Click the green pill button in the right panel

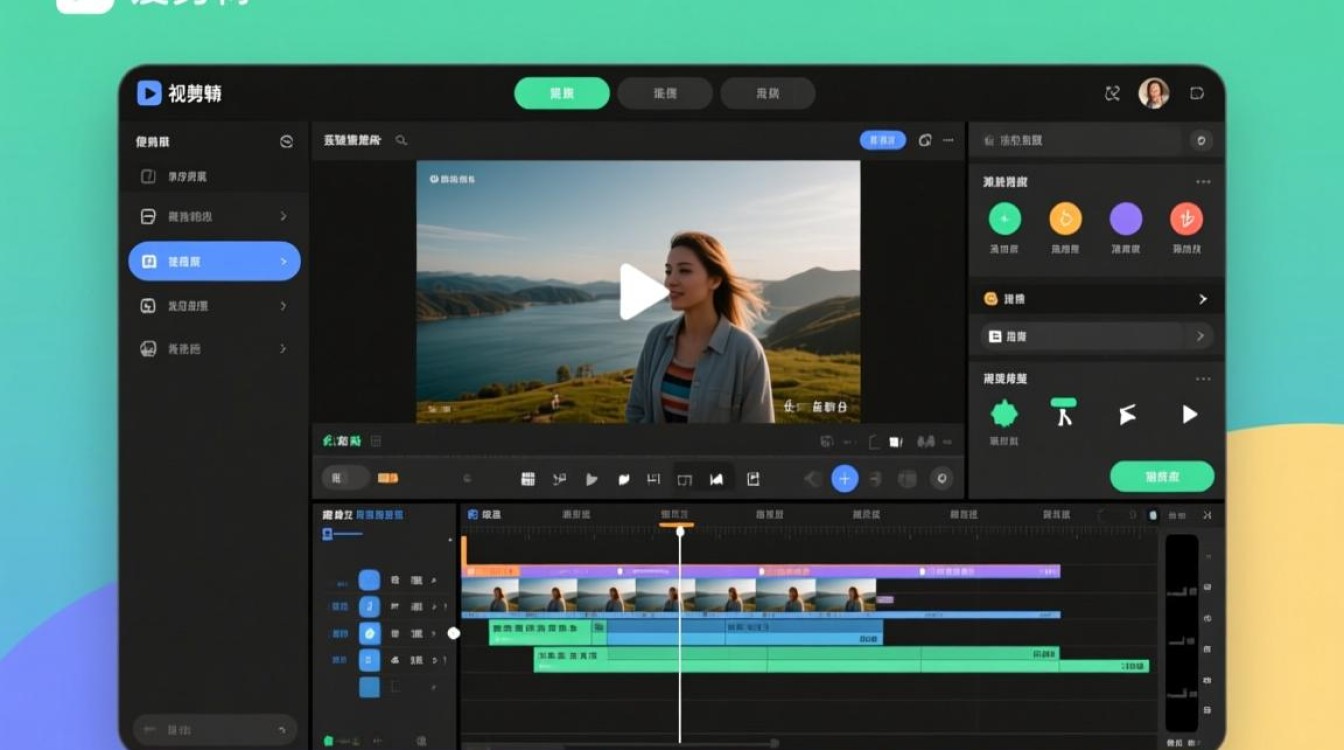tap(1162, 477)
